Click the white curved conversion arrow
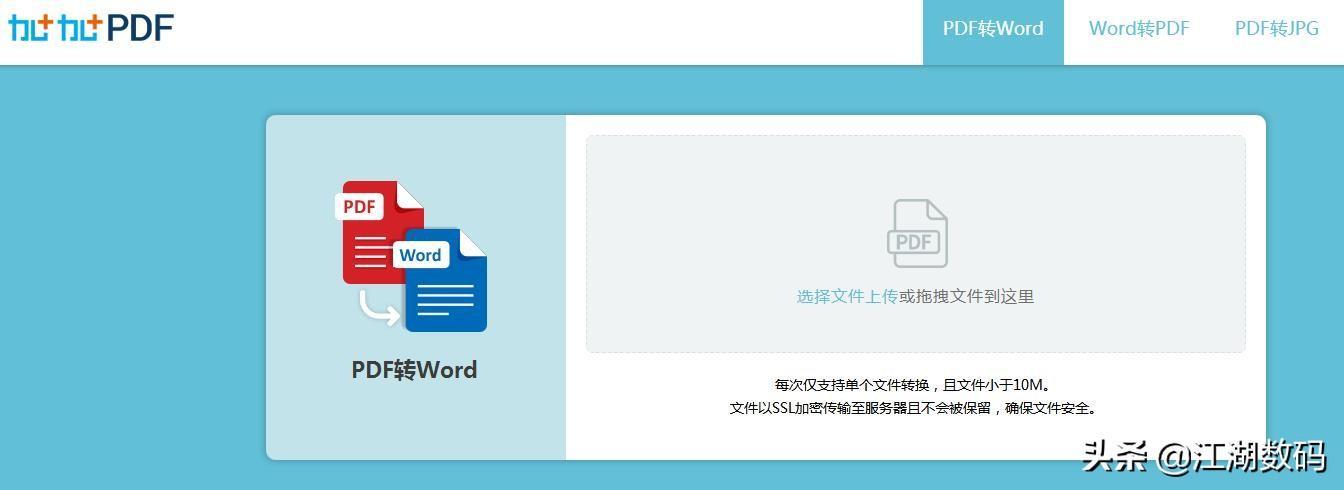Screen dimensions: 1344x490 tap(377, 307)
